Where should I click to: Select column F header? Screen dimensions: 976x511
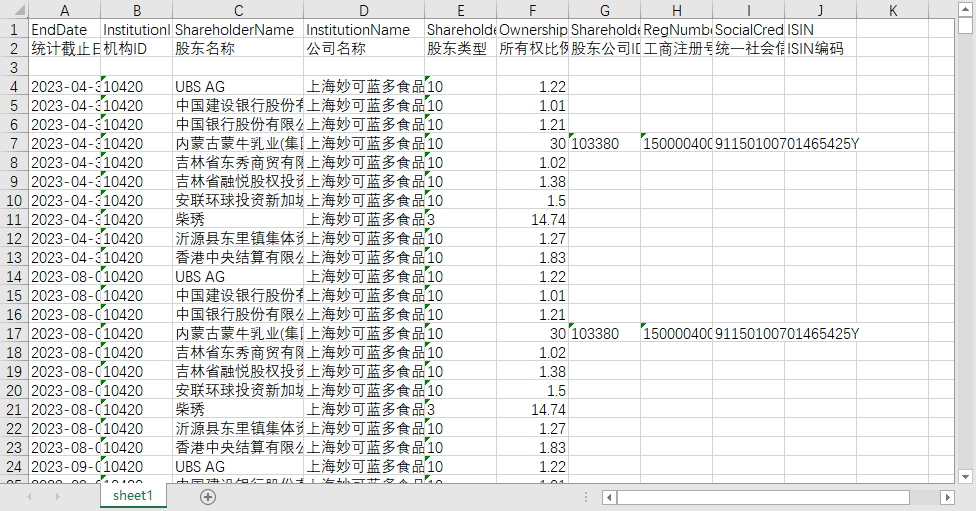click(x=532, y=10)
